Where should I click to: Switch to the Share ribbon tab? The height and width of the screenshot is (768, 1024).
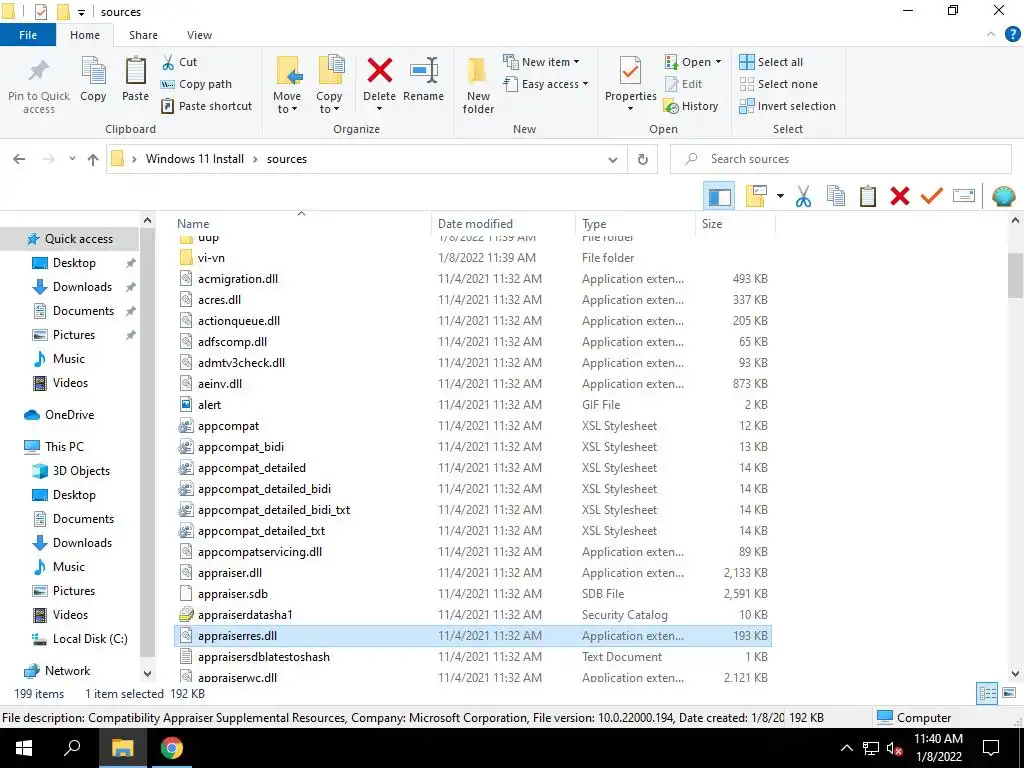pyautogui.click(x=143, y=35)
